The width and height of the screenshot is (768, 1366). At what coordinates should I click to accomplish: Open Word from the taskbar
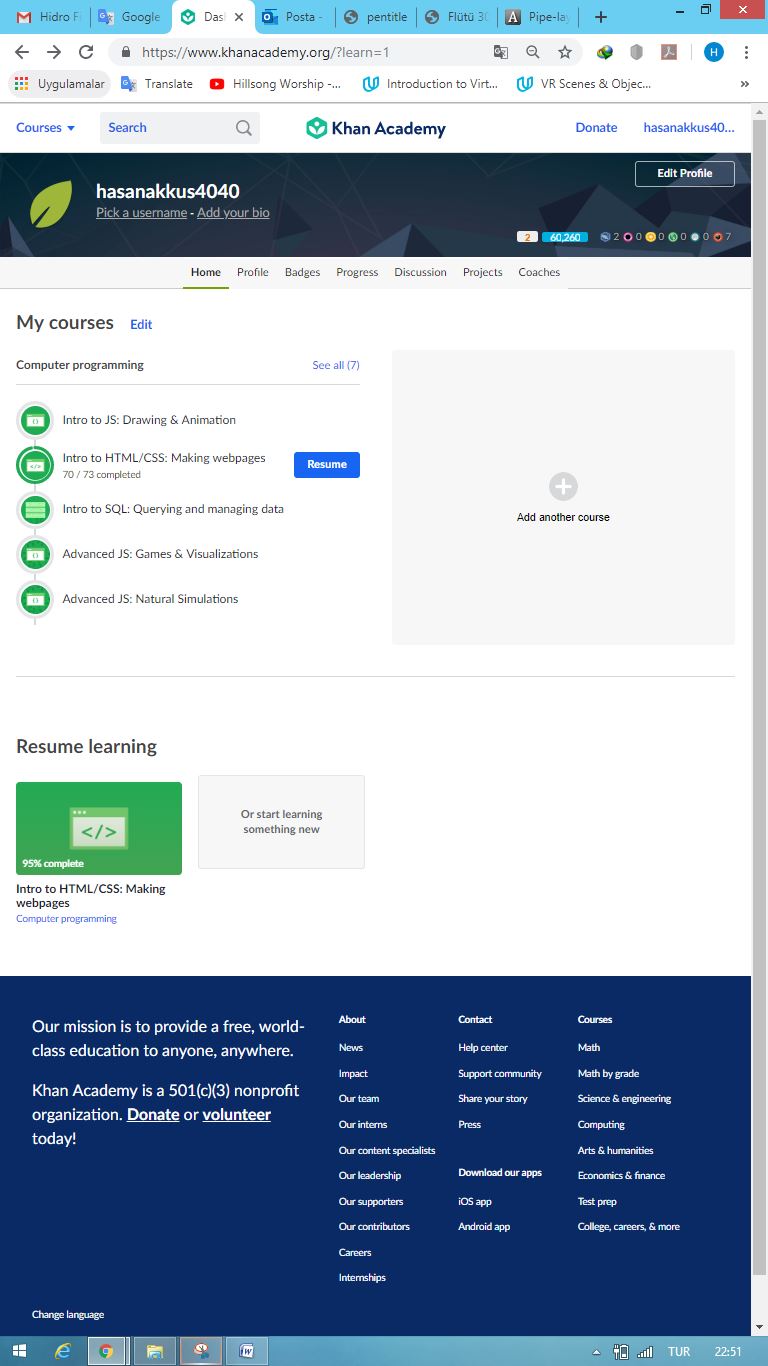[x=246, y=1351]
